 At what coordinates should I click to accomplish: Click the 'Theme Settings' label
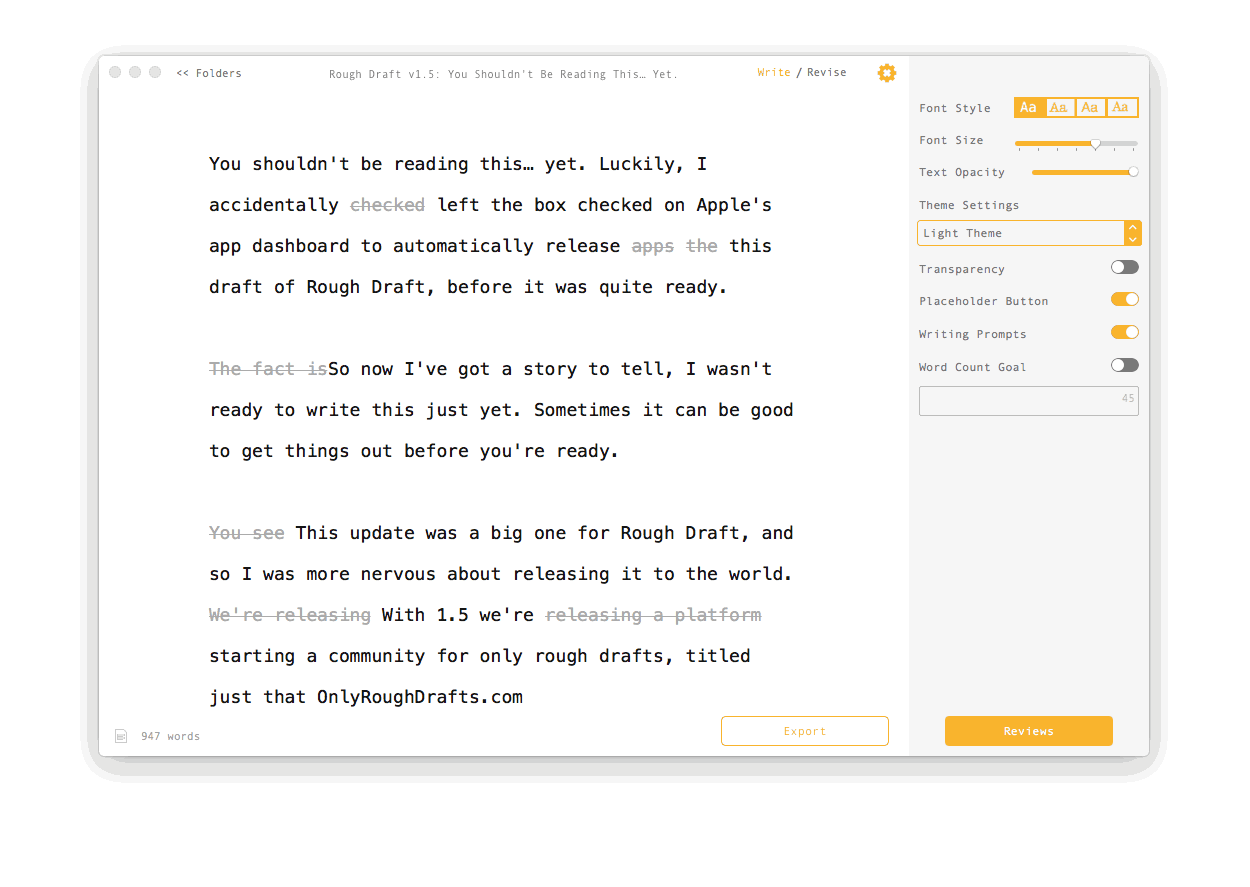click(969, 205)
